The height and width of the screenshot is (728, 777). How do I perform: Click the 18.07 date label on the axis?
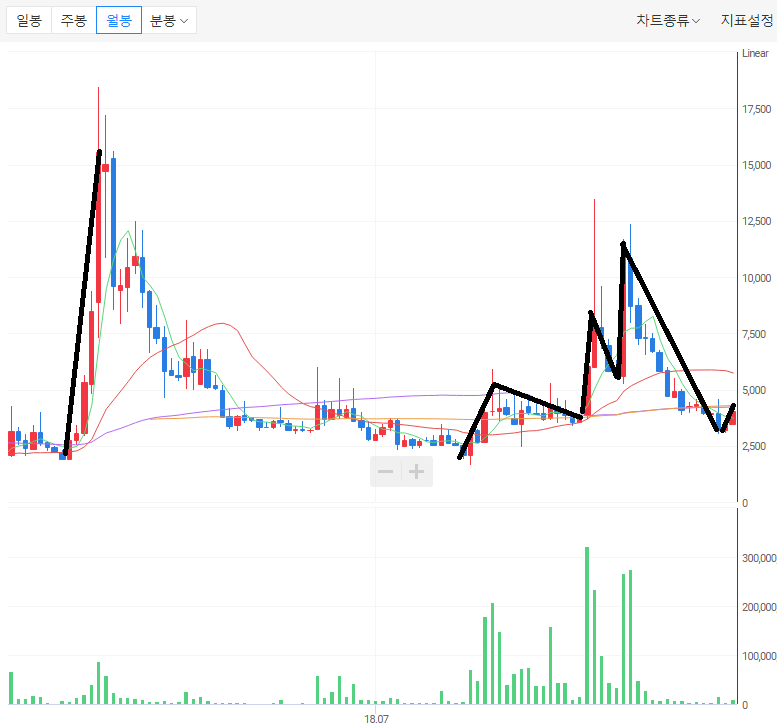click(376, 719)
